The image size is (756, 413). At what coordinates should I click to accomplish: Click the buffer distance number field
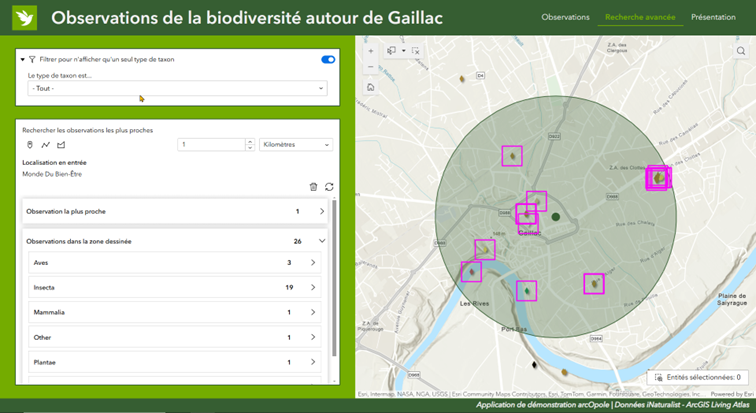click(214, 145)
